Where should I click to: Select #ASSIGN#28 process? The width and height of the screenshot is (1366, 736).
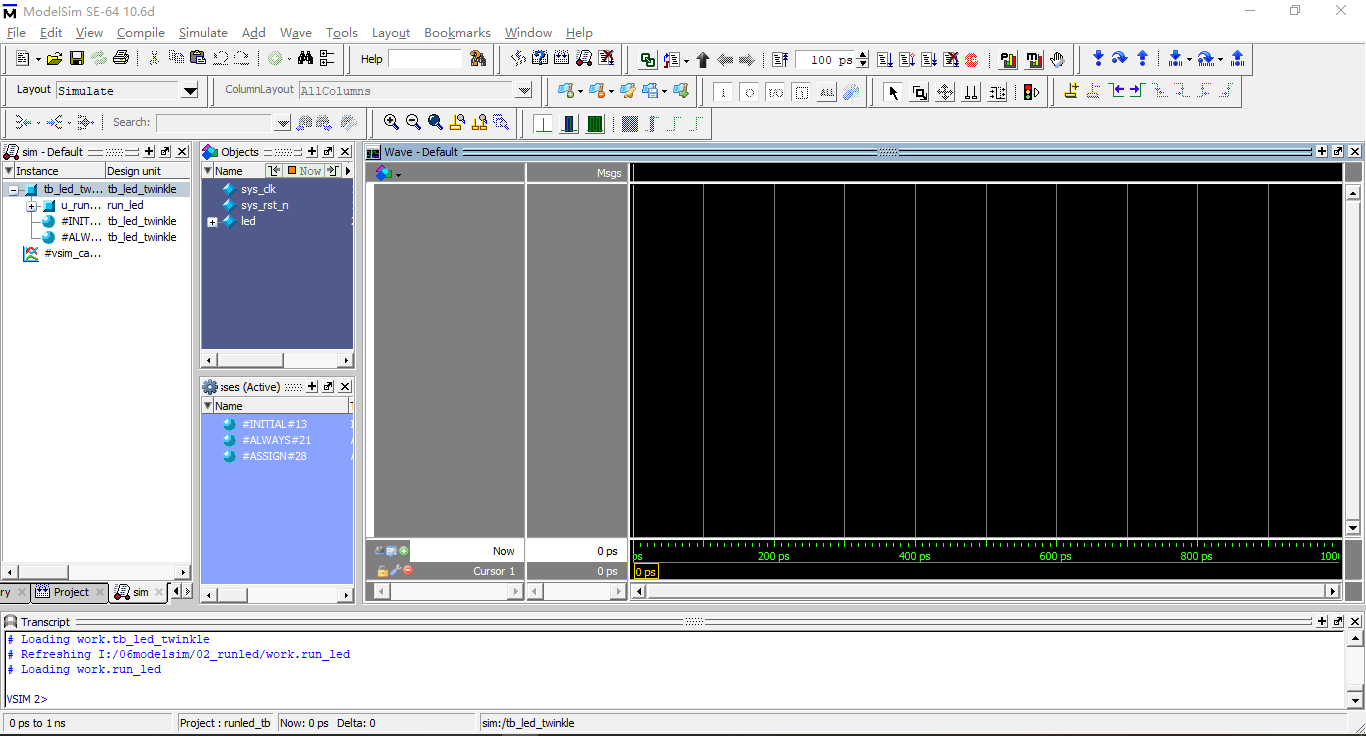pyautogui.click(x=274, y=456)
